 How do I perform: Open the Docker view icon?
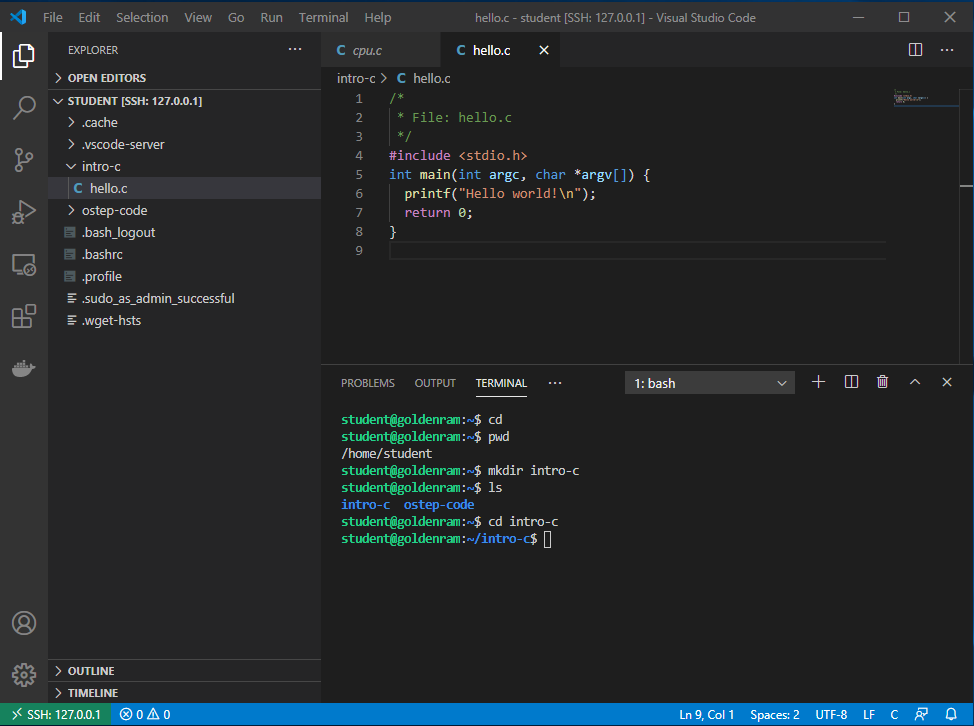24,369
